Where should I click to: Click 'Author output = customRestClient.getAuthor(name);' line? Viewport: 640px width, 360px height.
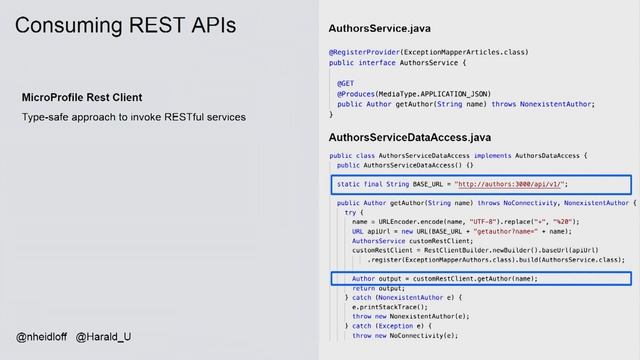[445, 279]
